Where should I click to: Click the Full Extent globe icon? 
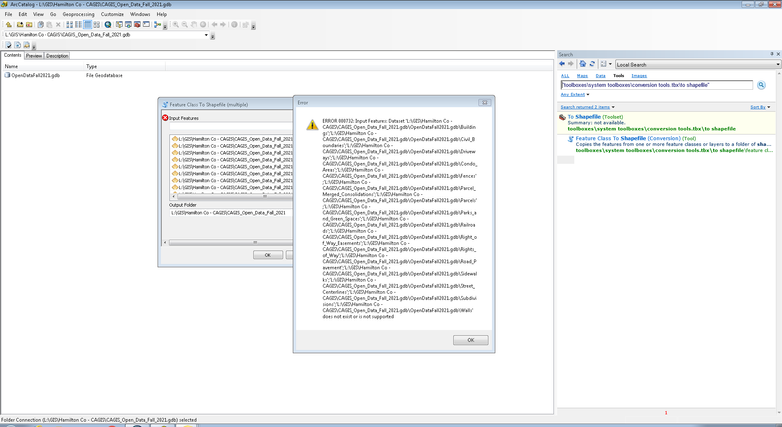click(x=202, y=24)
